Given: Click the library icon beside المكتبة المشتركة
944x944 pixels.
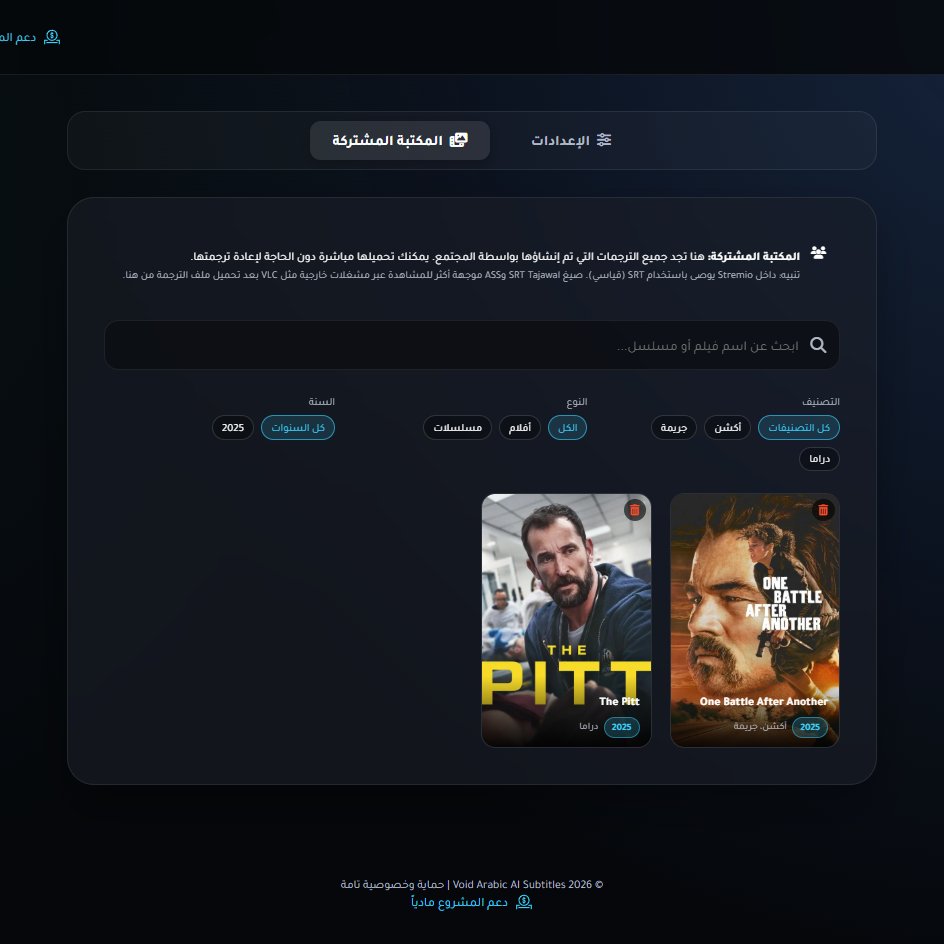Looking at the screenshot, I should pyautogui.click(x=459, y=140).
